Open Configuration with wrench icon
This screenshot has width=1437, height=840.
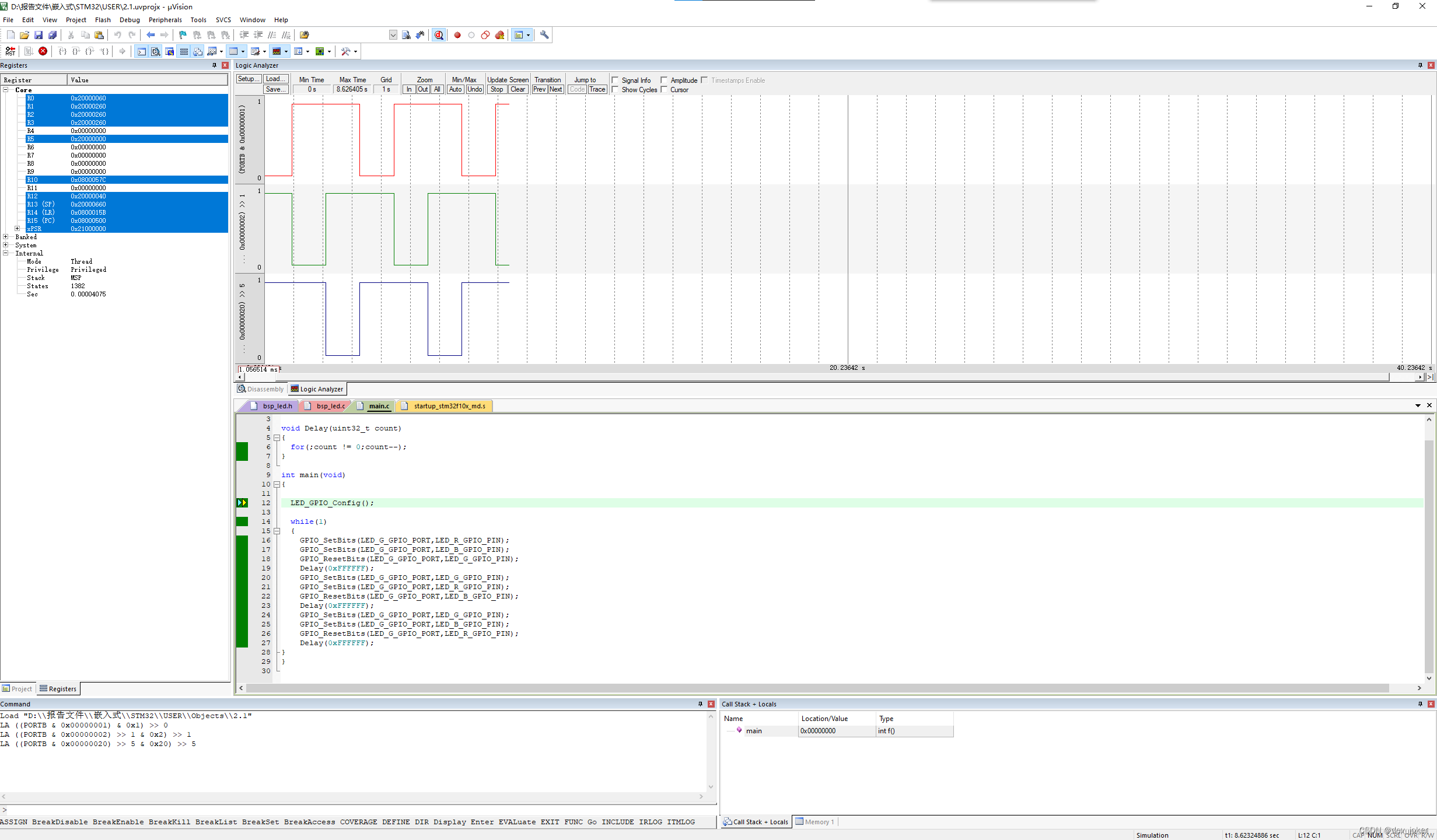tap(544, 35)
